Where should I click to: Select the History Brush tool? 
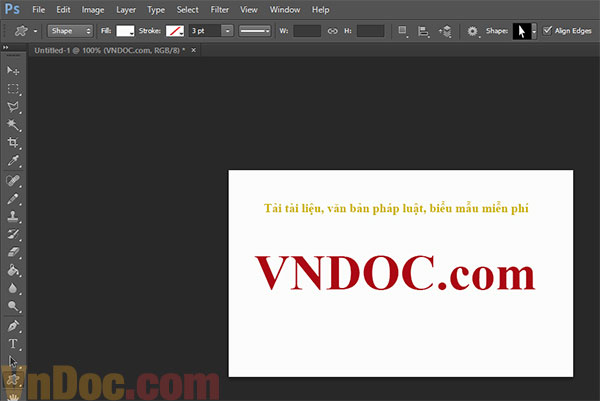click(x=13, y=234)
